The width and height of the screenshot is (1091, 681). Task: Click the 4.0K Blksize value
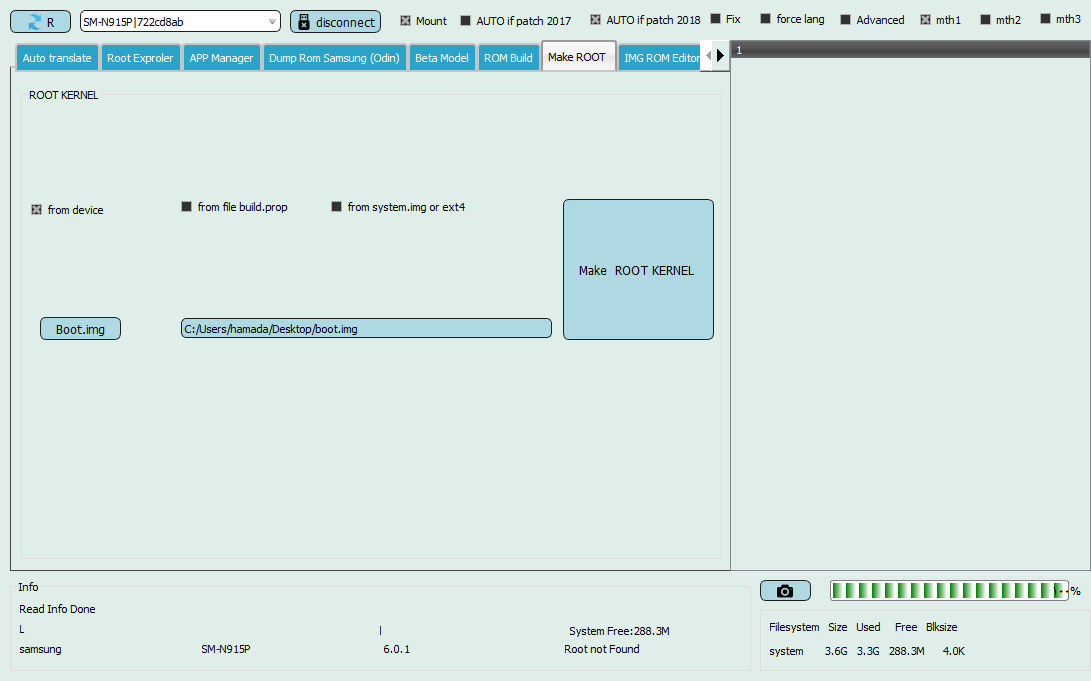pos(953,651)
